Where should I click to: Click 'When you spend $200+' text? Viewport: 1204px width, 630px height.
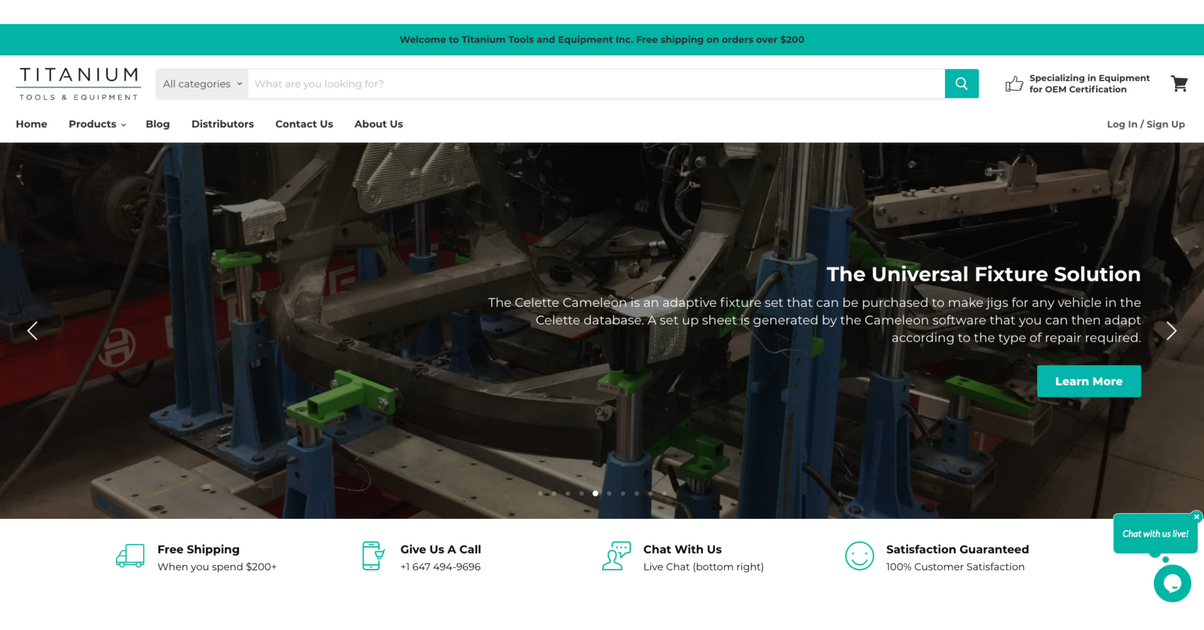[217, 567]
